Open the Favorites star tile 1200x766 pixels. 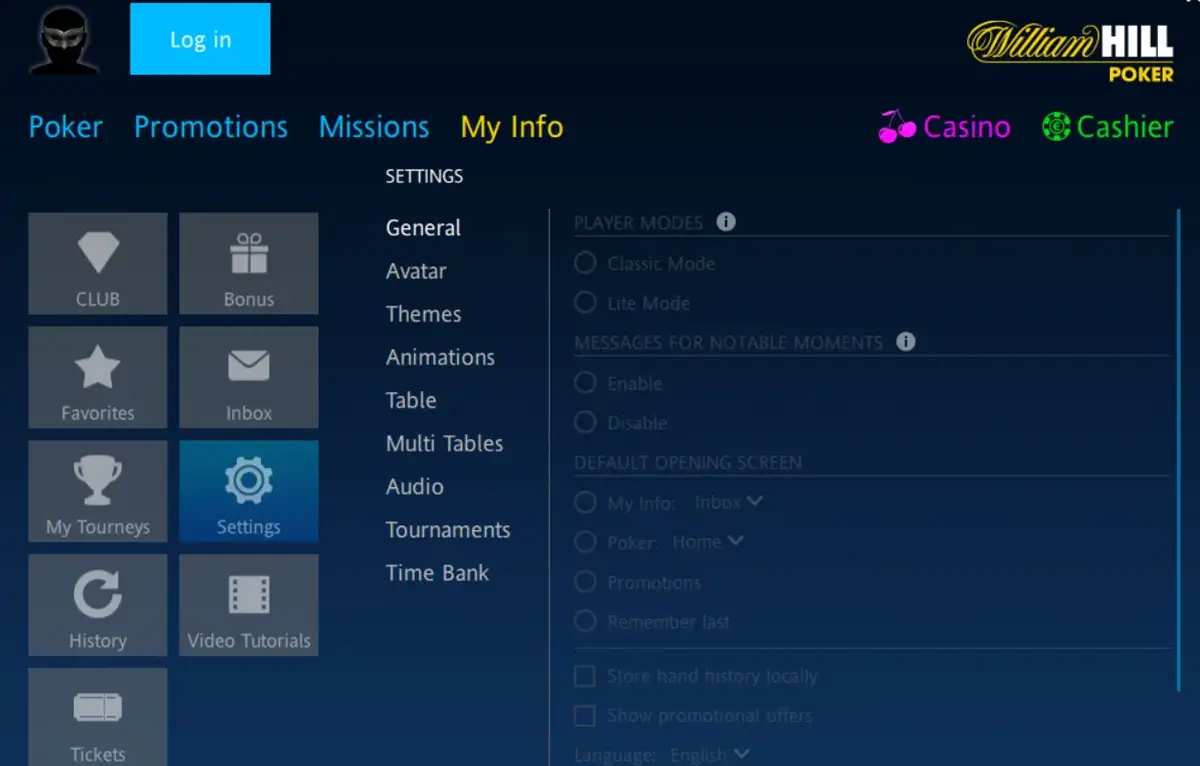pos(98,377)
